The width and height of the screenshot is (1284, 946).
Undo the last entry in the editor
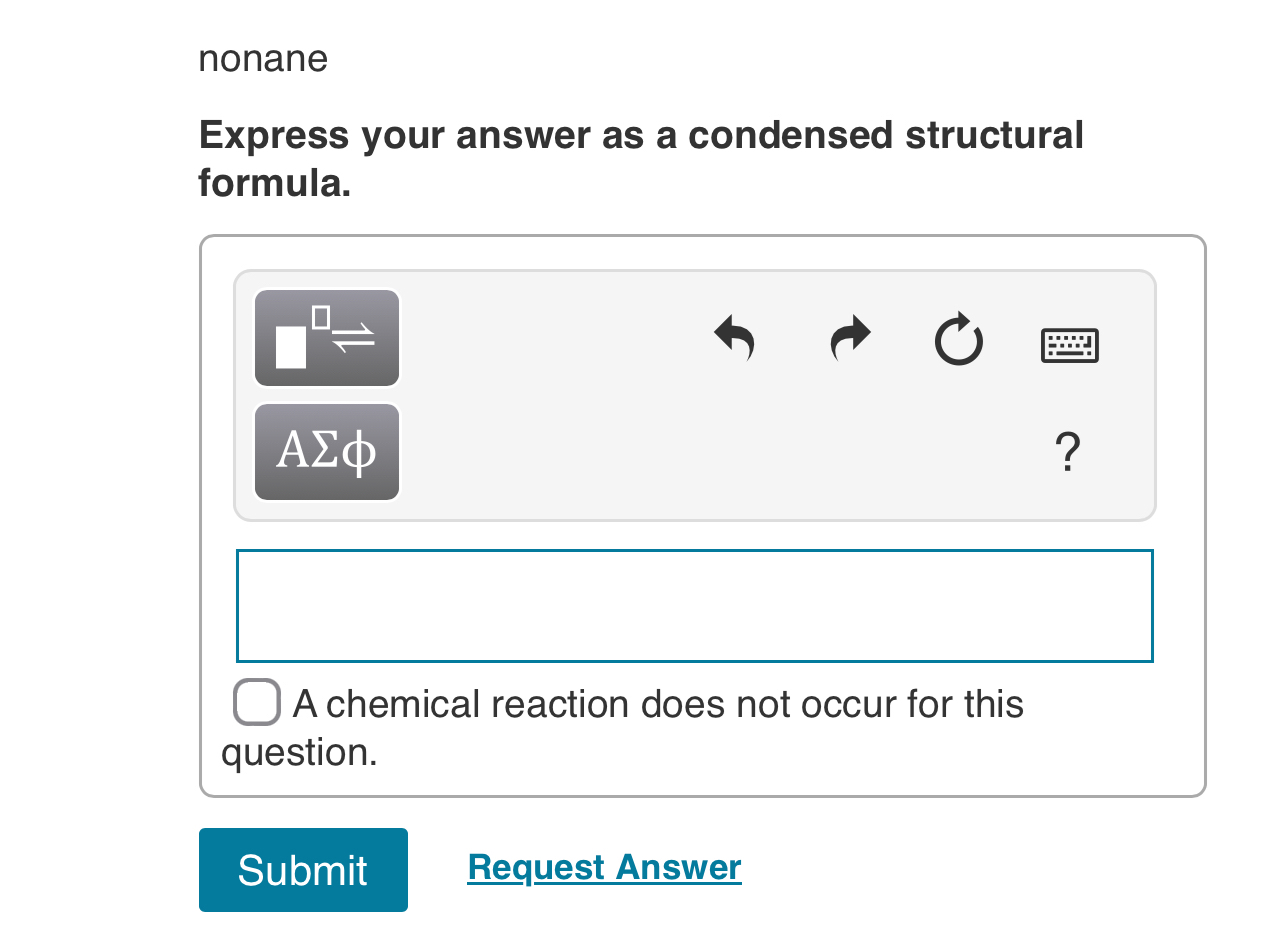pos(735,338)
